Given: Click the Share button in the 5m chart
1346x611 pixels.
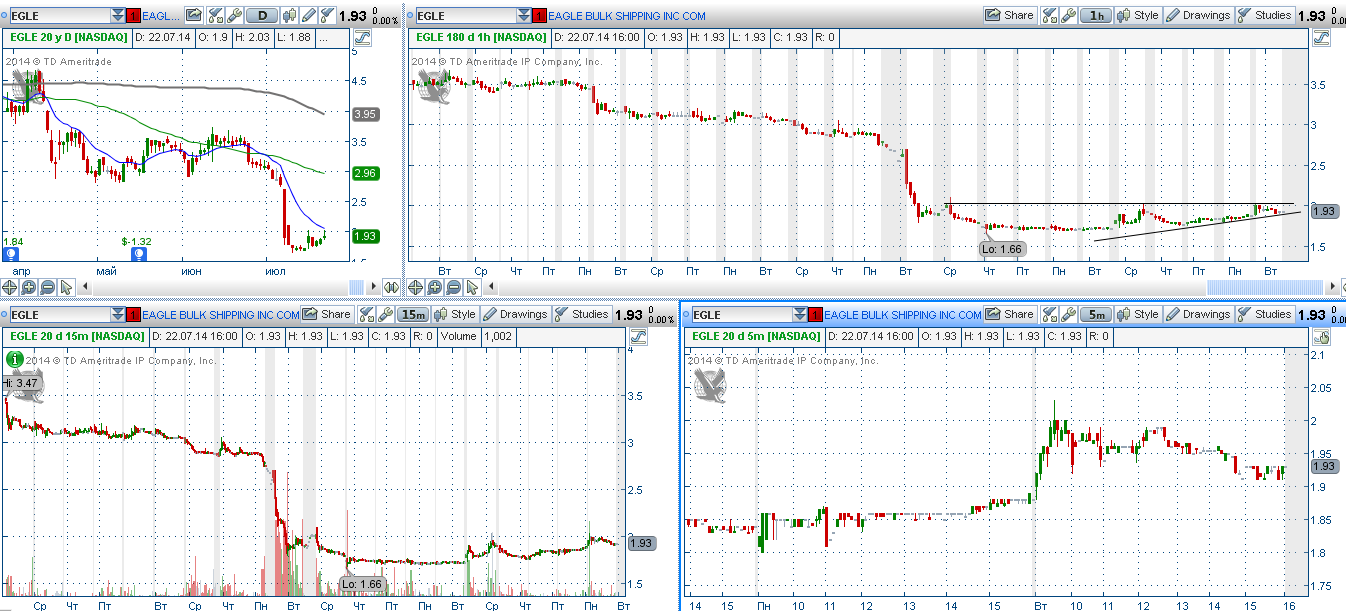Looking at the screenshot, I should pyautogui.click(x=1010, y=314).
